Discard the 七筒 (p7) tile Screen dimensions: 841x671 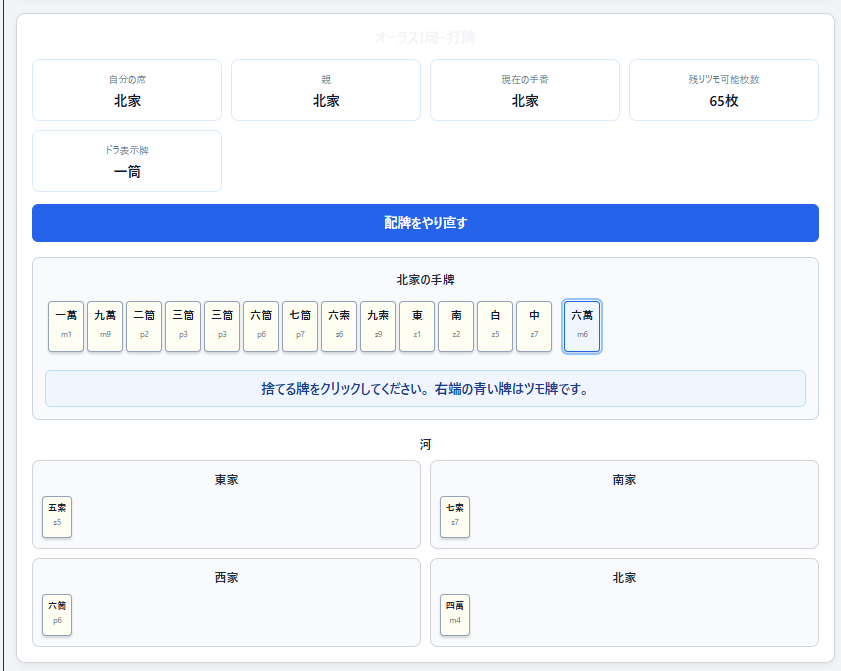pyautogui.click(x=300, y=326)
